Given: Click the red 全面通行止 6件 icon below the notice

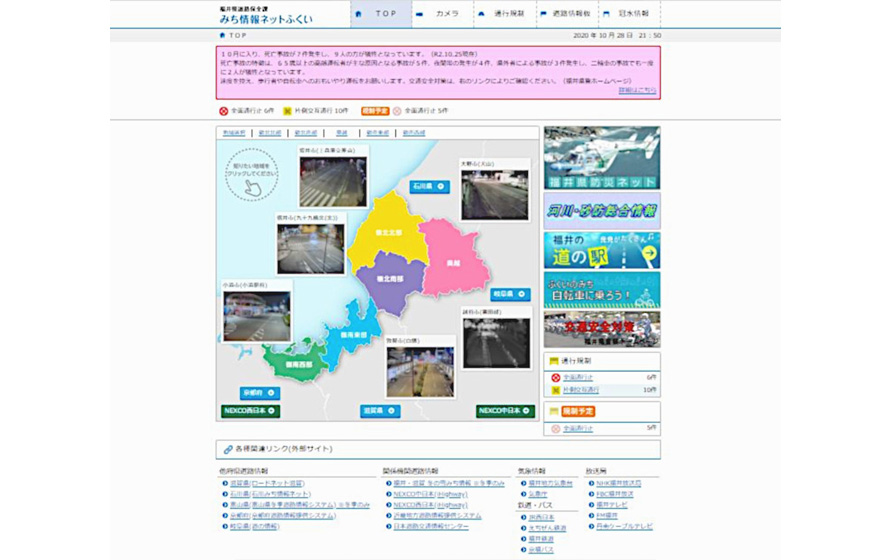Looking at the screenshot, I should tap(223, 111).
